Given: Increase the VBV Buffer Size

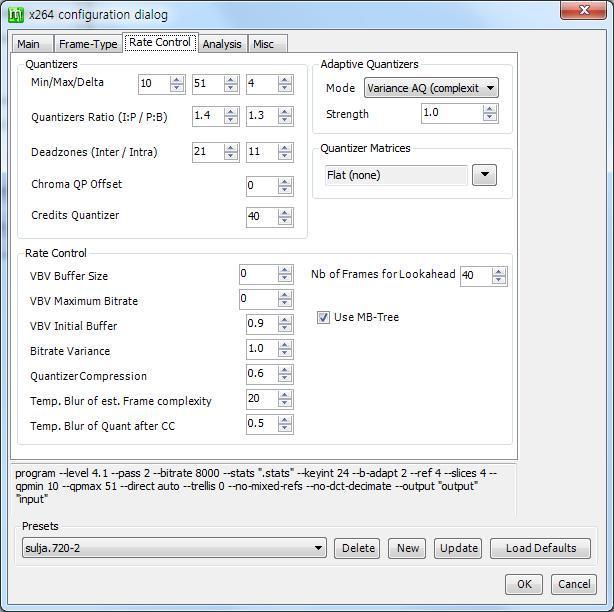Looking at the screenshot, I should coord(285,270).
